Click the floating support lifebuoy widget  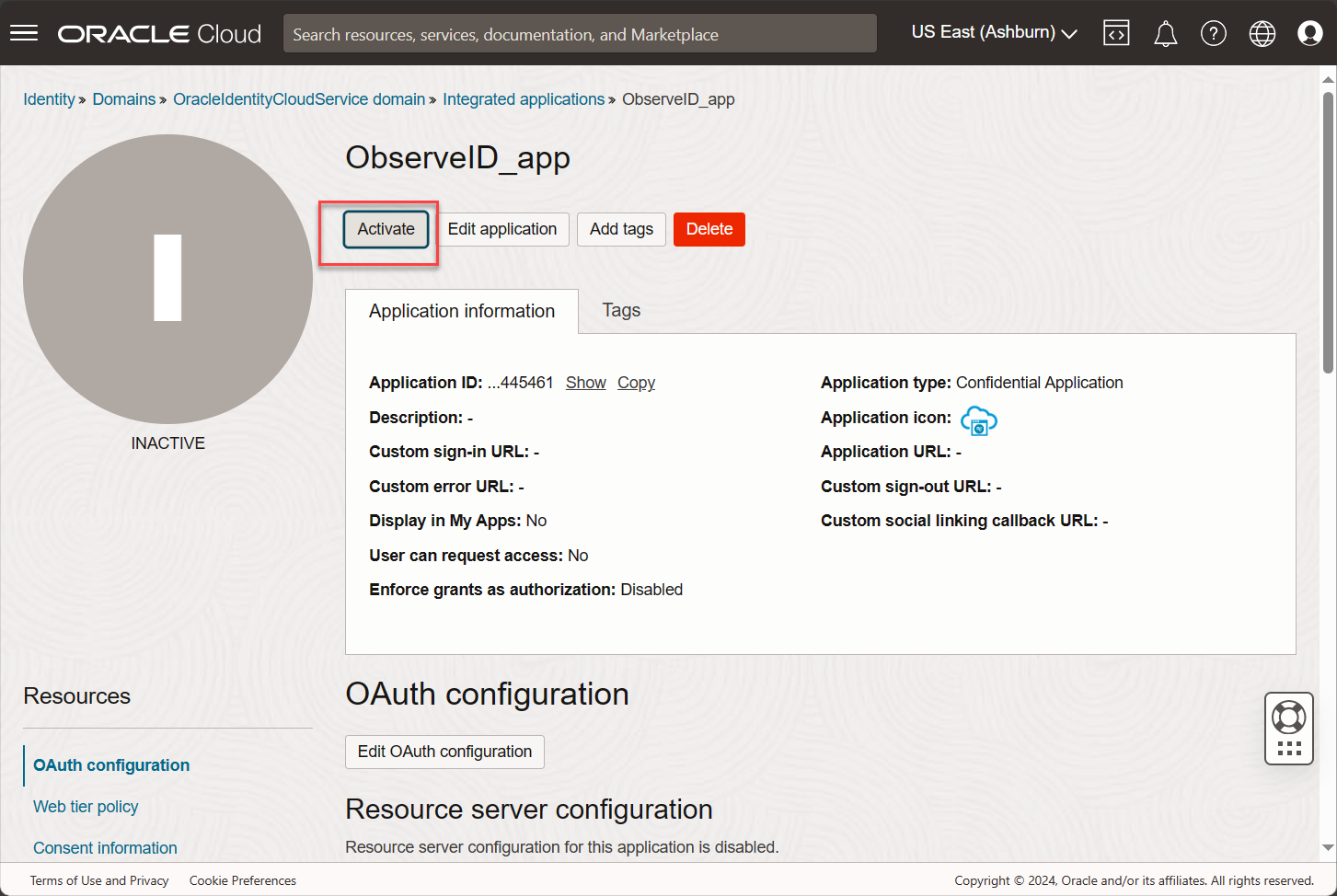pos(1288,728)
